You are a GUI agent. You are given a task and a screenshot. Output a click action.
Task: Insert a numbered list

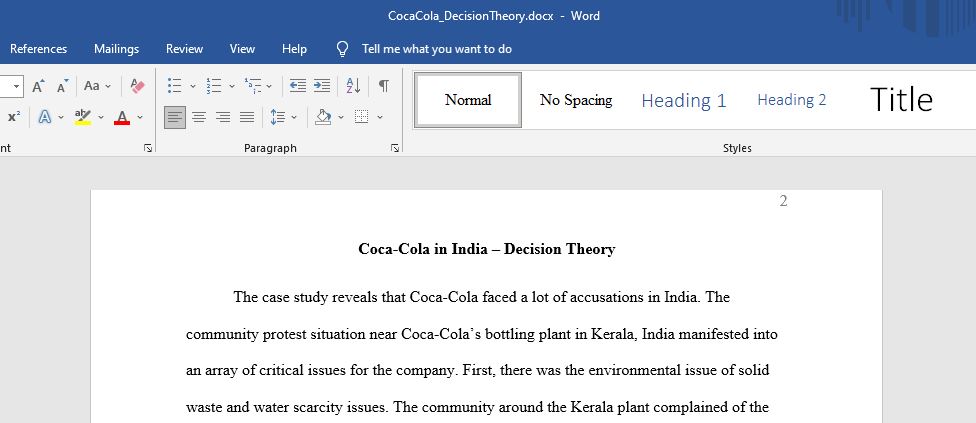(214, 86)
